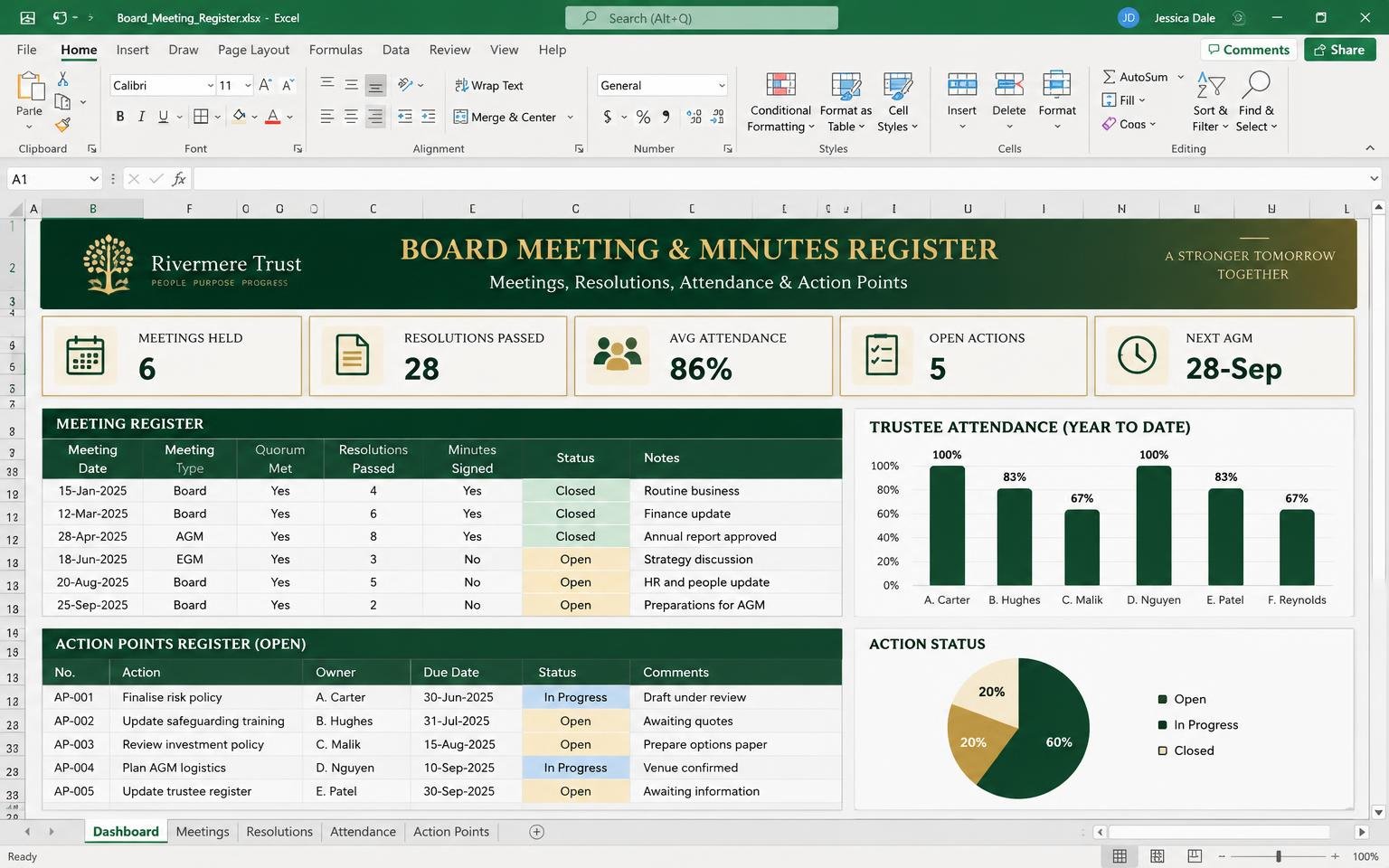Screen dimensions: 1389x868
Task: Switch to the Action Points sheet tab
Action: click(451, 832)
